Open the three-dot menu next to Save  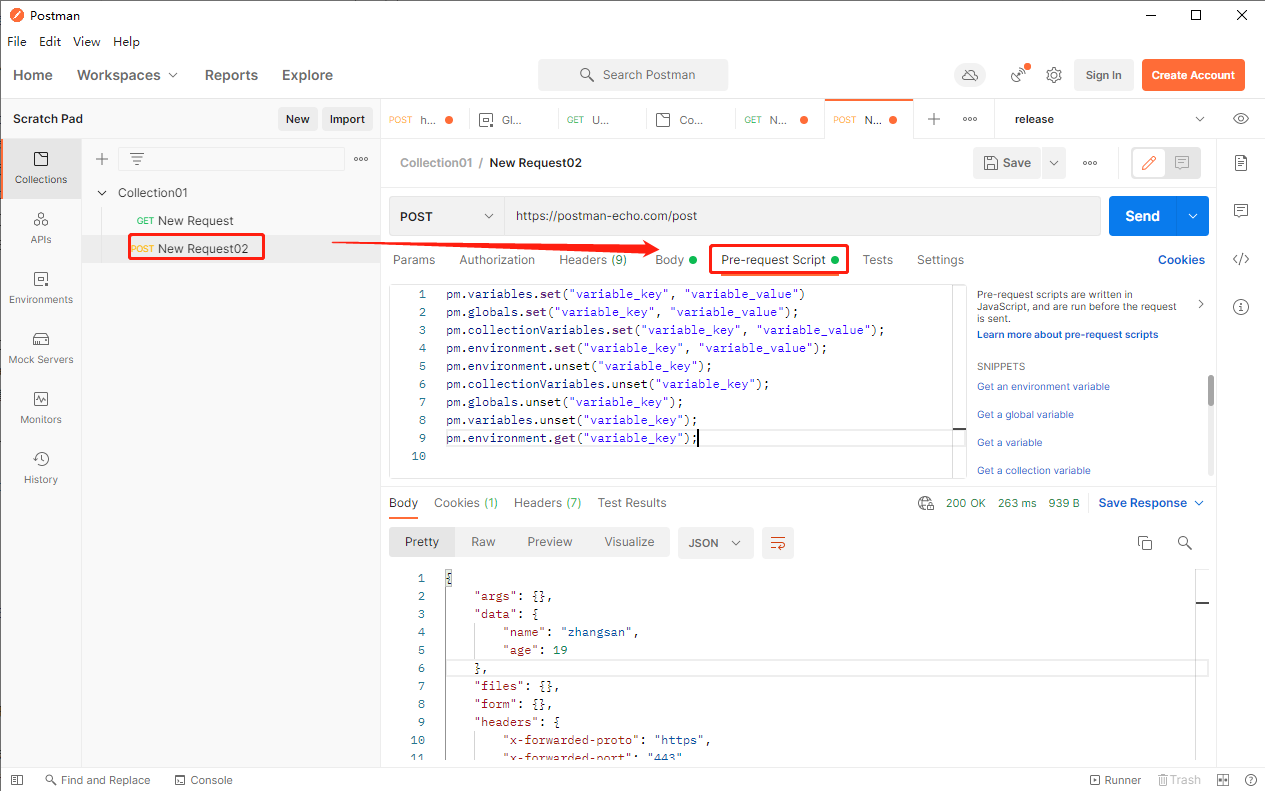[x=1090, y=163]
